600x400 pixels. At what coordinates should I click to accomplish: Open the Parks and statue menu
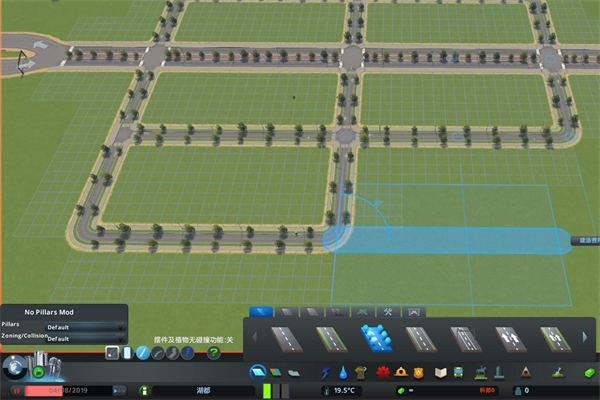(x=481, y=372)
